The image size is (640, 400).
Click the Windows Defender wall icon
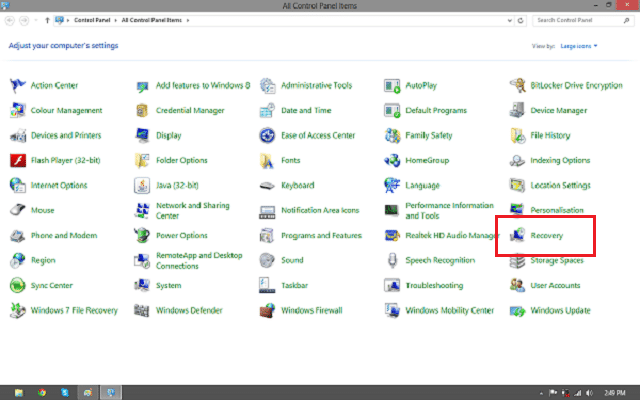tap(142, 310)
